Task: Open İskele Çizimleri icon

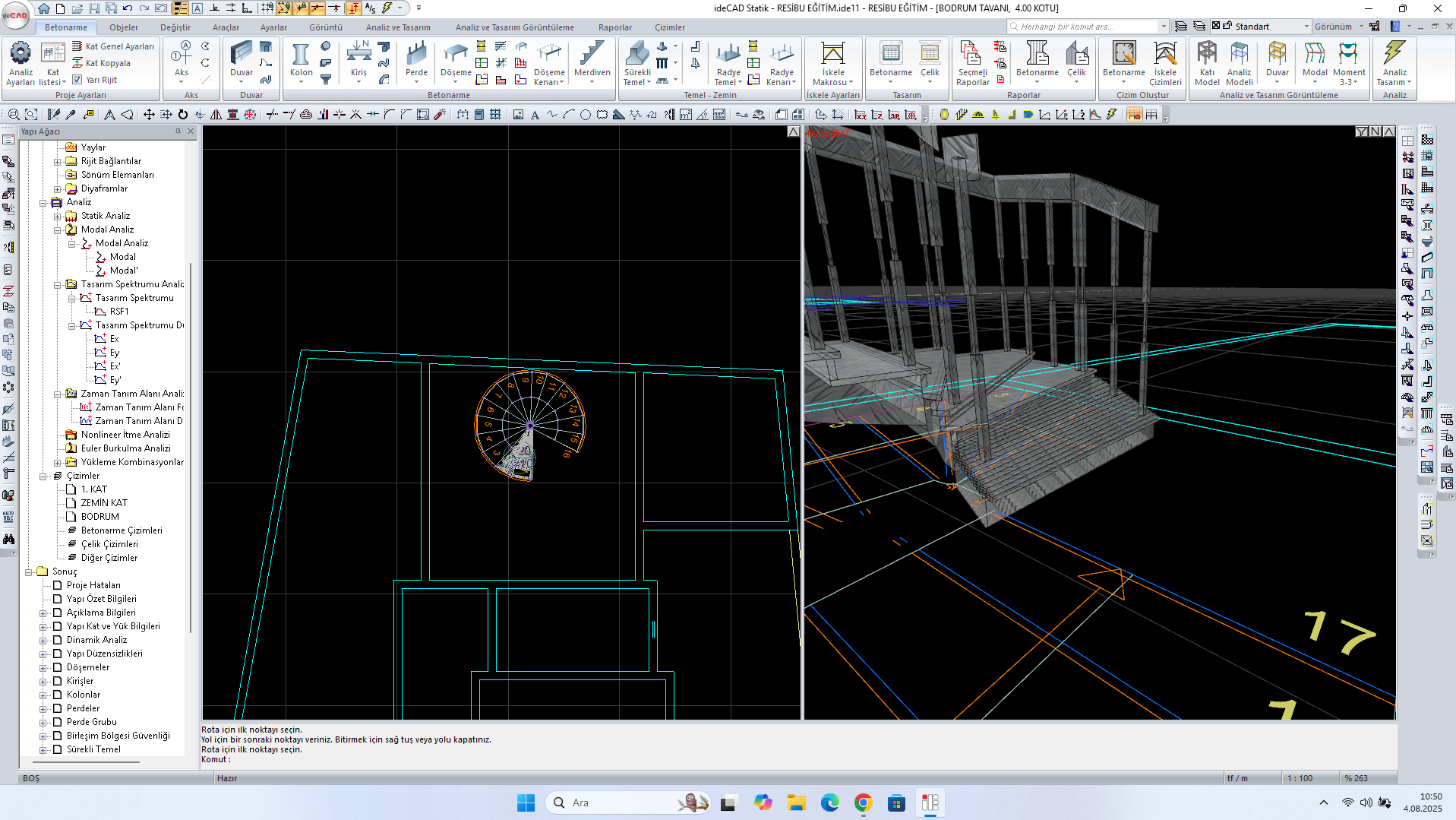Action: coord(1165,64)
